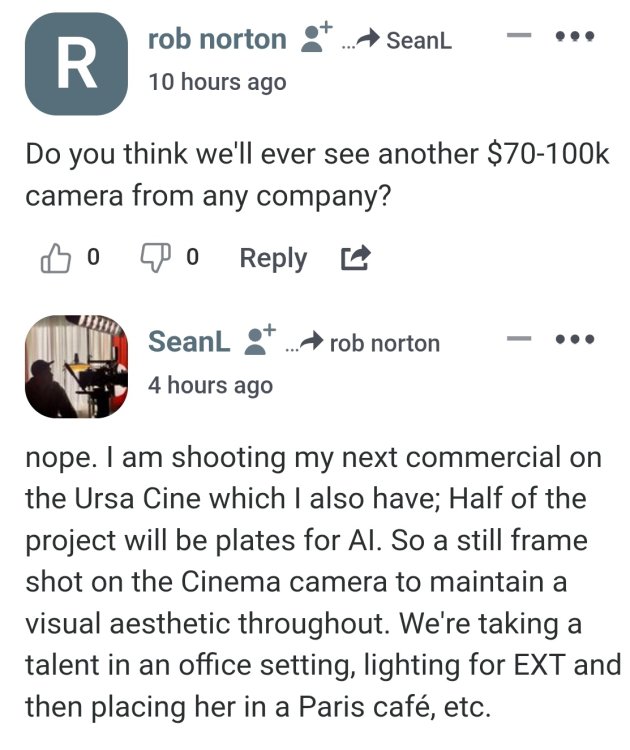Image resolution: width=630 pixels, height=750 pixels.
Task: Share rob norton's comment
Action: (354, 259)
